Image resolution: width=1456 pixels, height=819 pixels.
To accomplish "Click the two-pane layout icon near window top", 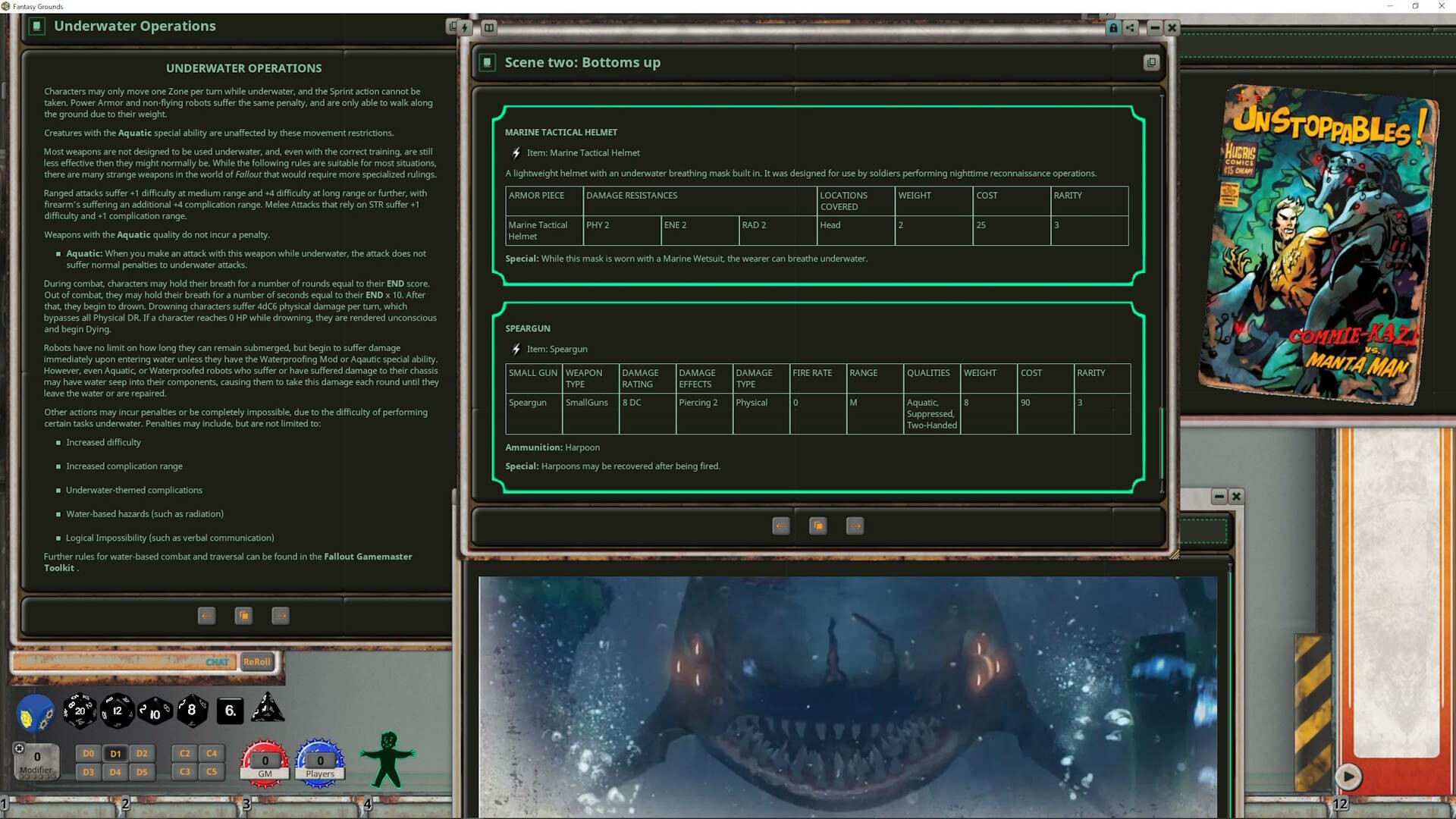I will [x=489, y=27].
